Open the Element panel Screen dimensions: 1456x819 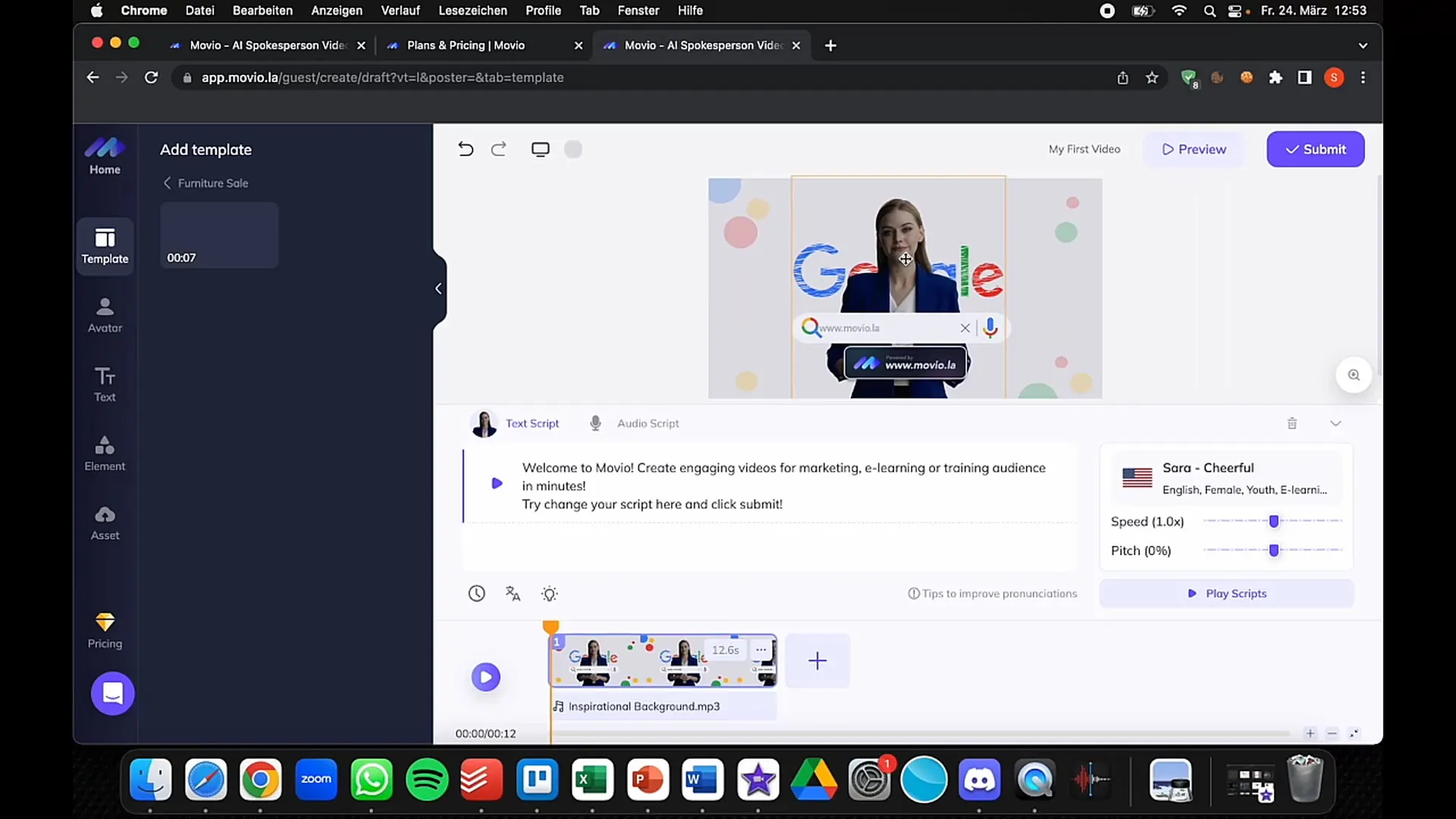tap(105, 451)
